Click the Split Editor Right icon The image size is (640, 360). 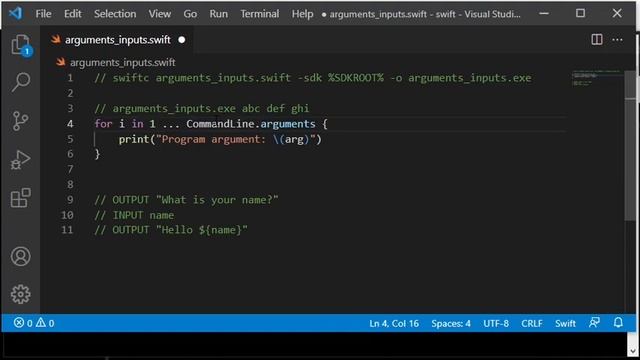(597, 40)
